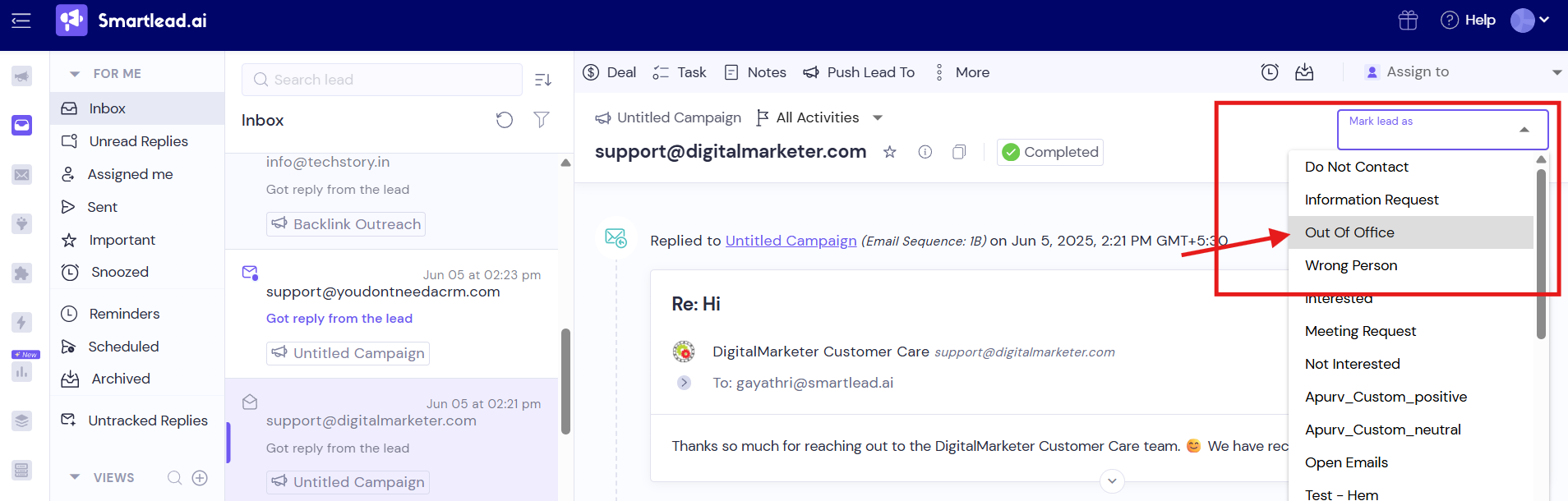Select Open Emails option
Image resolution: width=1568 pixels, height=501 pixels.
[1411, 462]
